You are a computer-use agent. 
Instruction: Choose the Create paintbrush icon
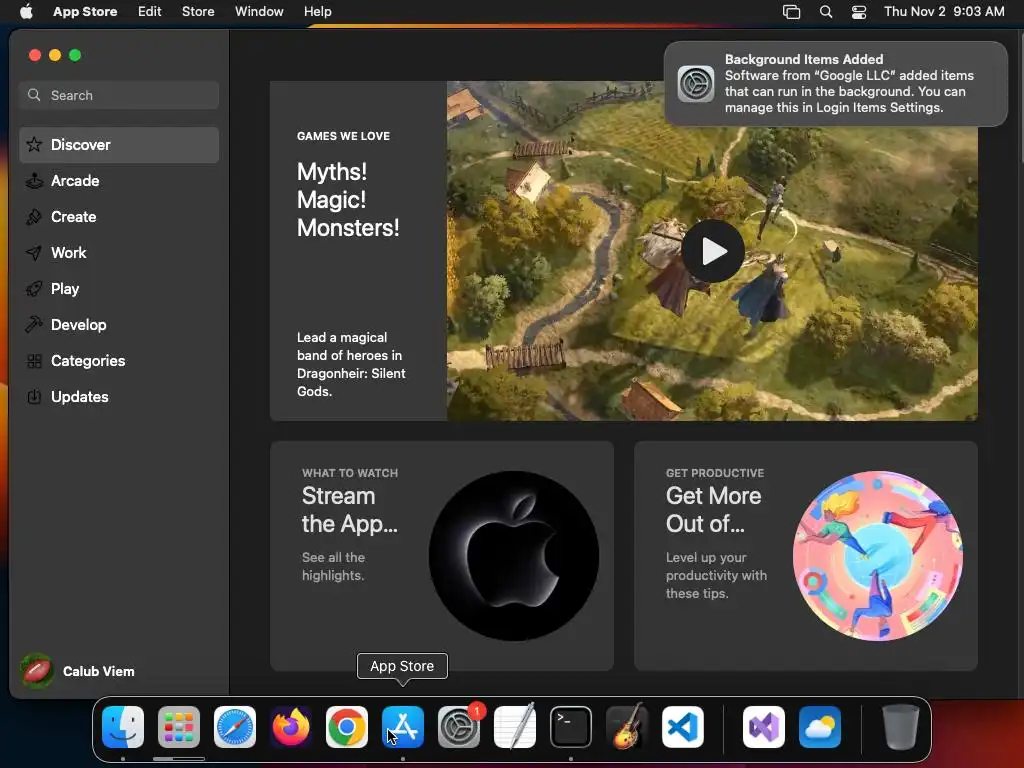point(34,217)
